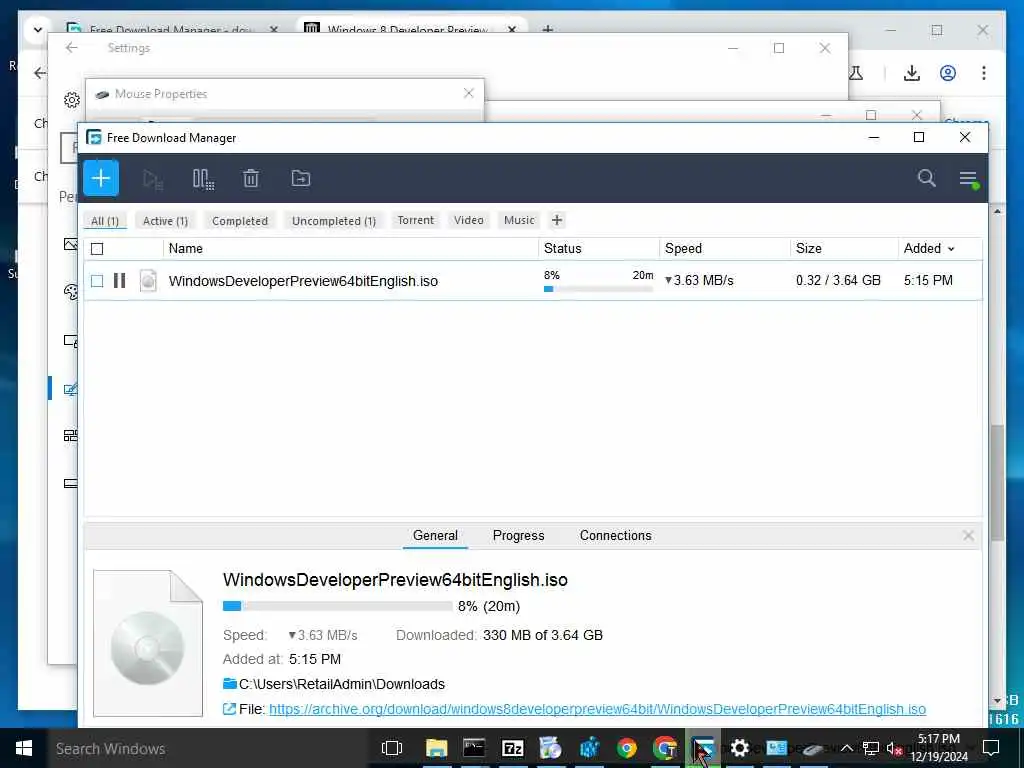
Task: Open search in Free Download Manager
Action: (x=926, y=178)
